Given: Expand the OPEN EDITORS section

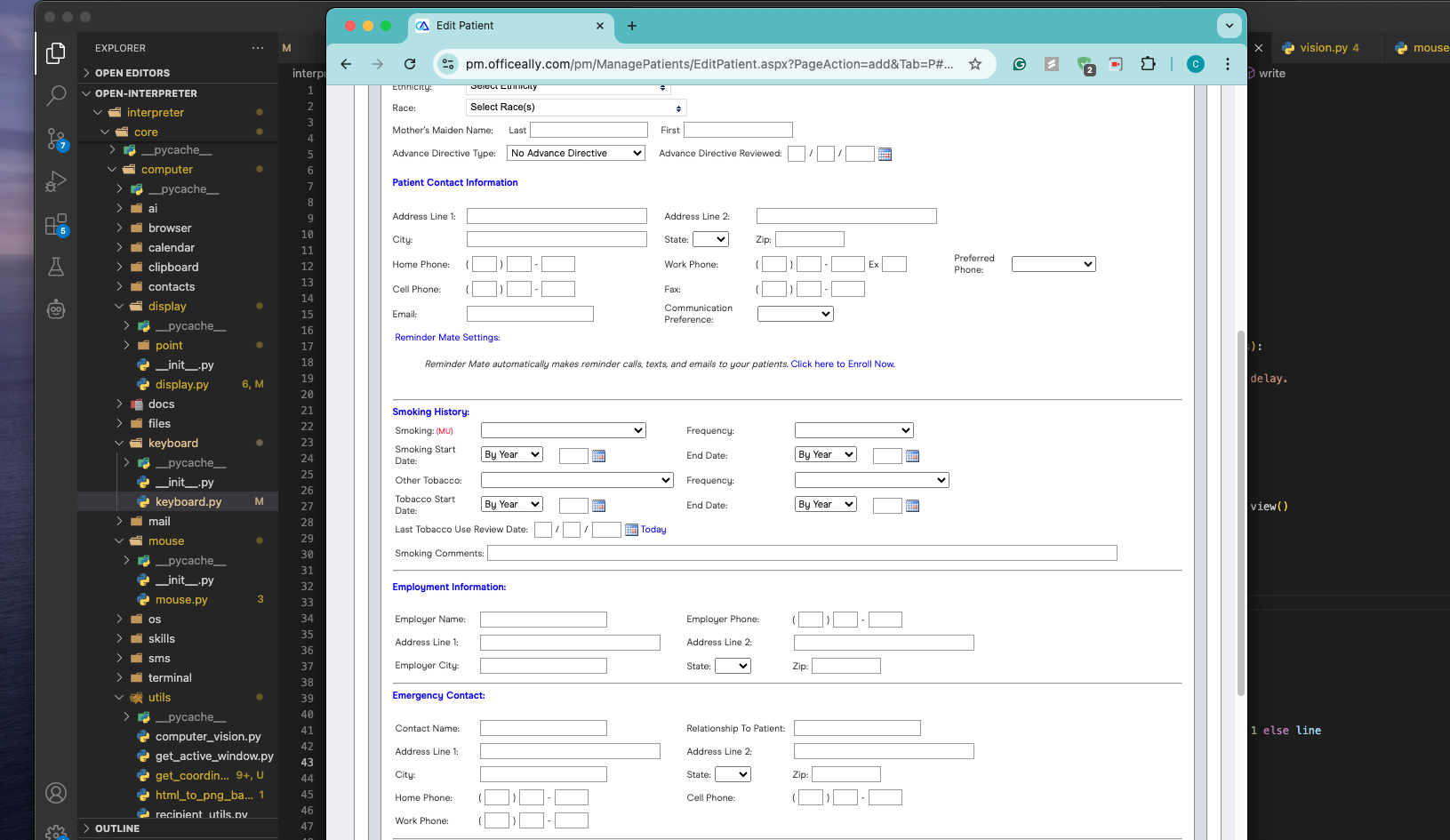Looking at the screenshot, I should coord(132,73).
